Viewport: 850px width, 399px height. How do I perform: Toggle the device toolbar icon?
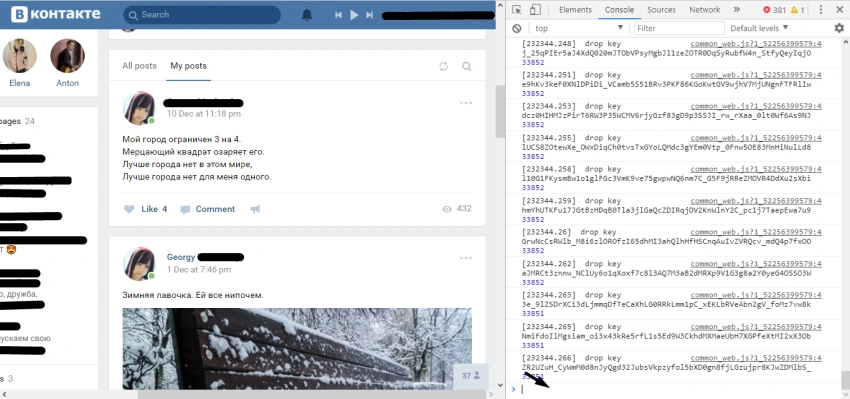click(535, 10)
